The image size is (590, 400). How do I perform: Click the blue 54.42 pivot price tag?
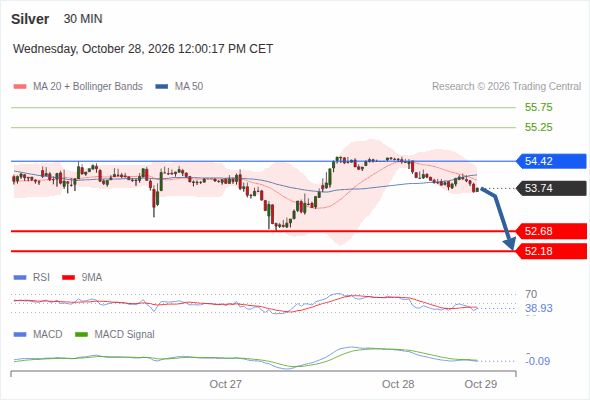pyautogui.click(x=551, y=161)
